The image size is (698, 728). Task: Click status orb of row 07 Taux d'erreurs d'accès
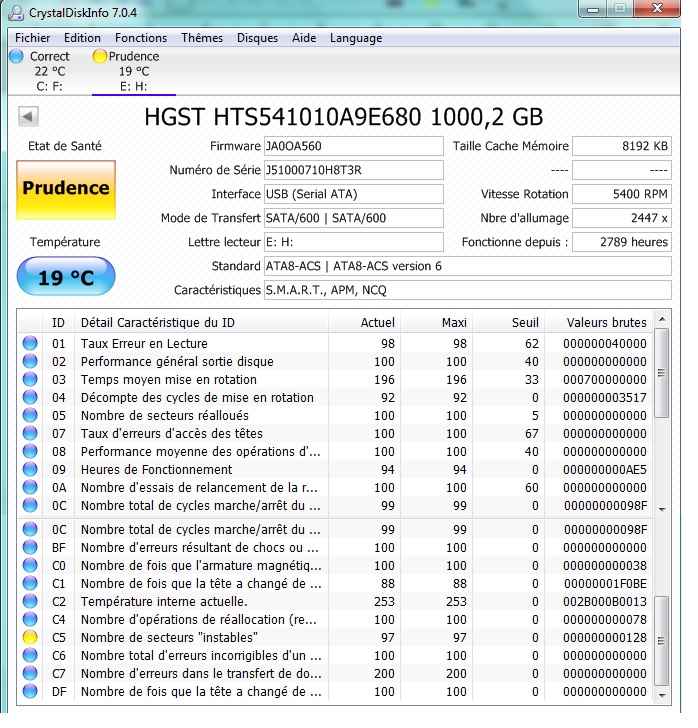[30, 434]
